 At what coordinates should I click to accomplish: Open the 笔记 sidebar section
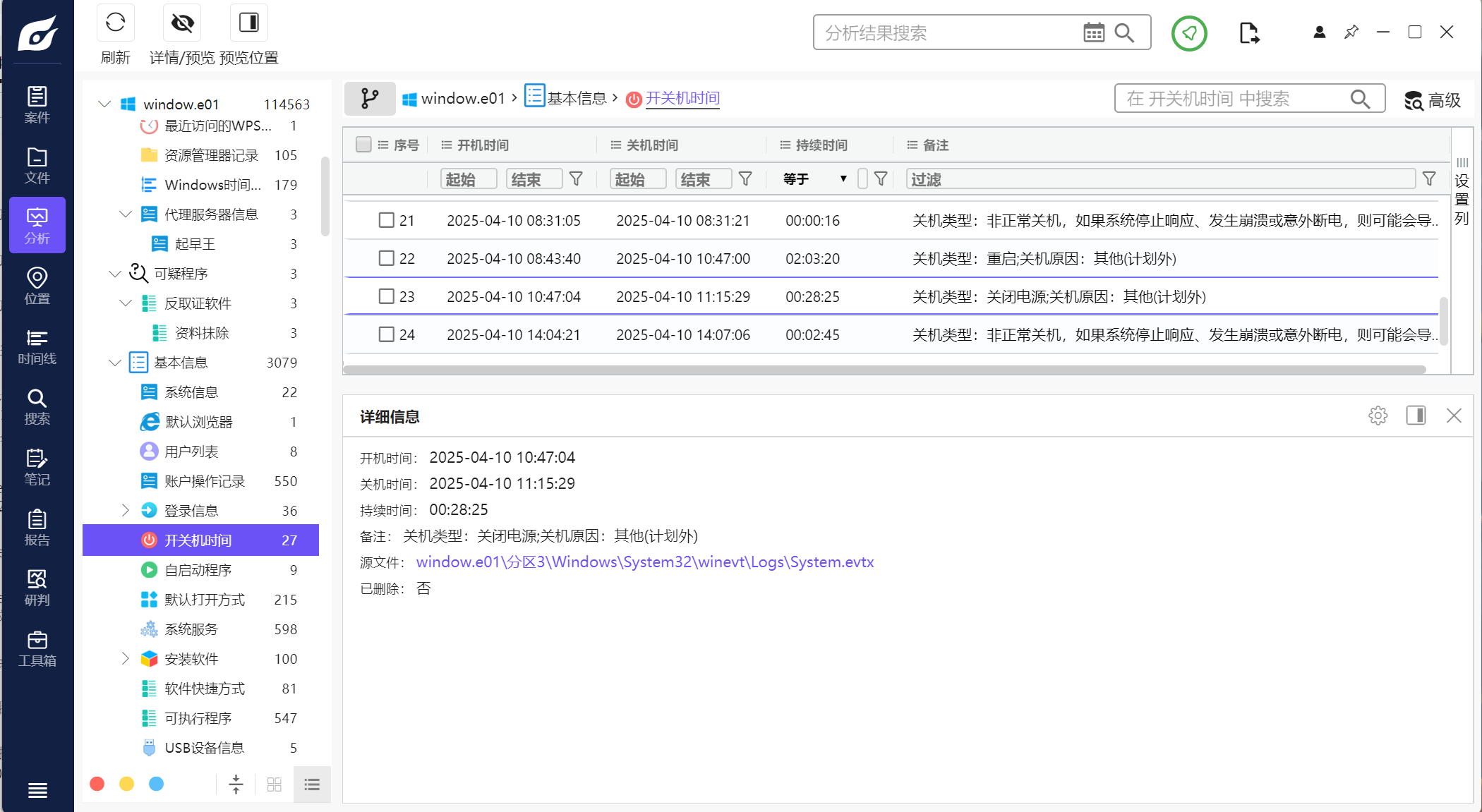click(x=37, y=467)
